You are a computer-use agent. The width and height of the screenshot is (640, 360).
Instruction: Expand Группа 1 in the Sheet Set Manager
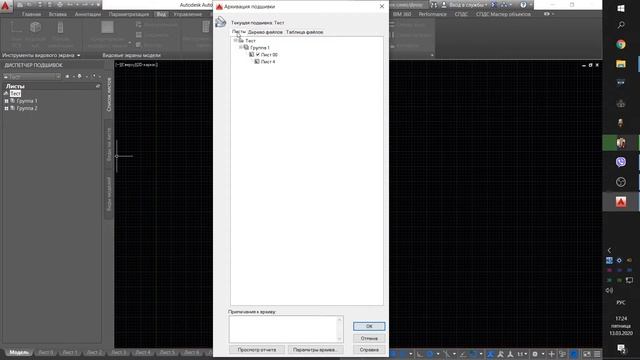6,101
